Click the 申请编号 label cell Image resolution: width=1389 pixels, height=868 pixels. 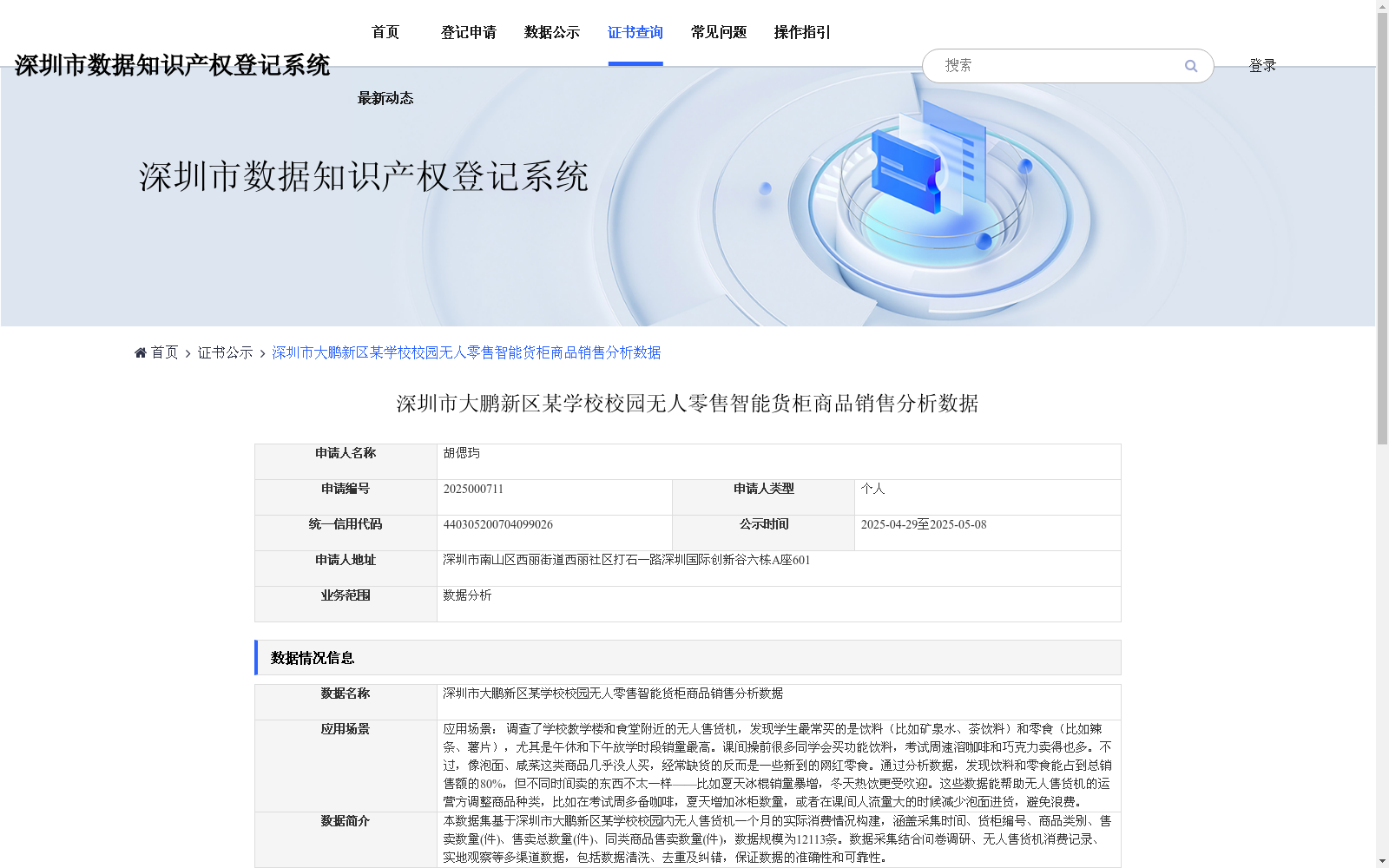click(x=346, y=497)
